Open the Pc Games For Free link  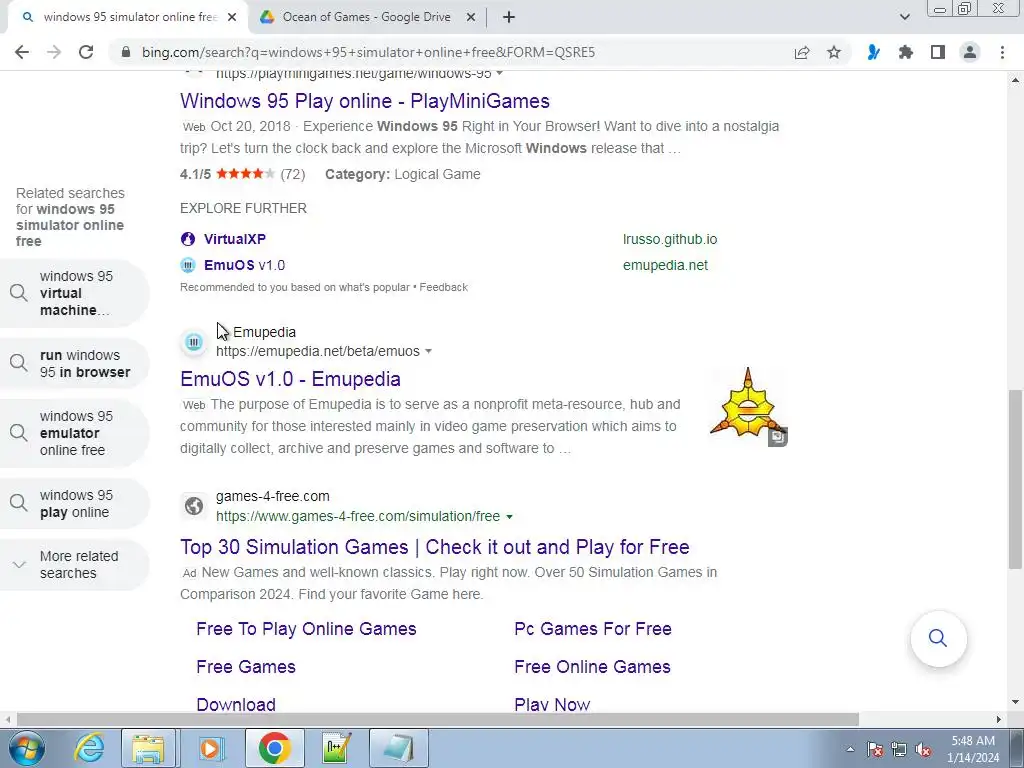(593, 629)
